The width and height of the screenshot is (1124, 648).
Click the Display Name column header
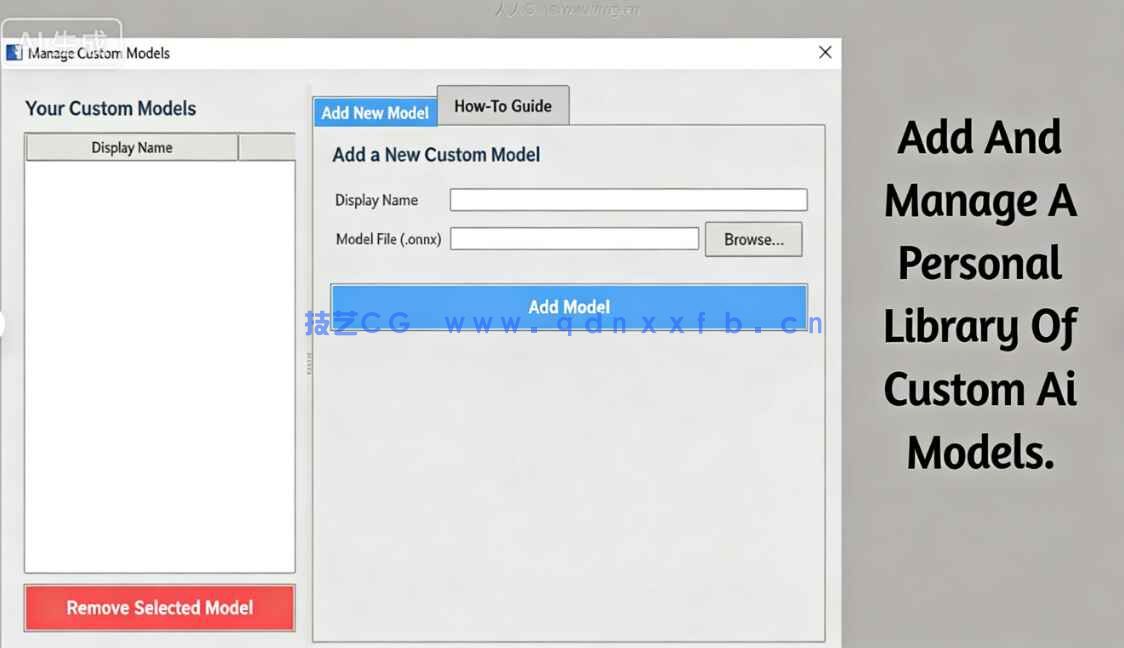pyautogui.click(x=131, y=147)
